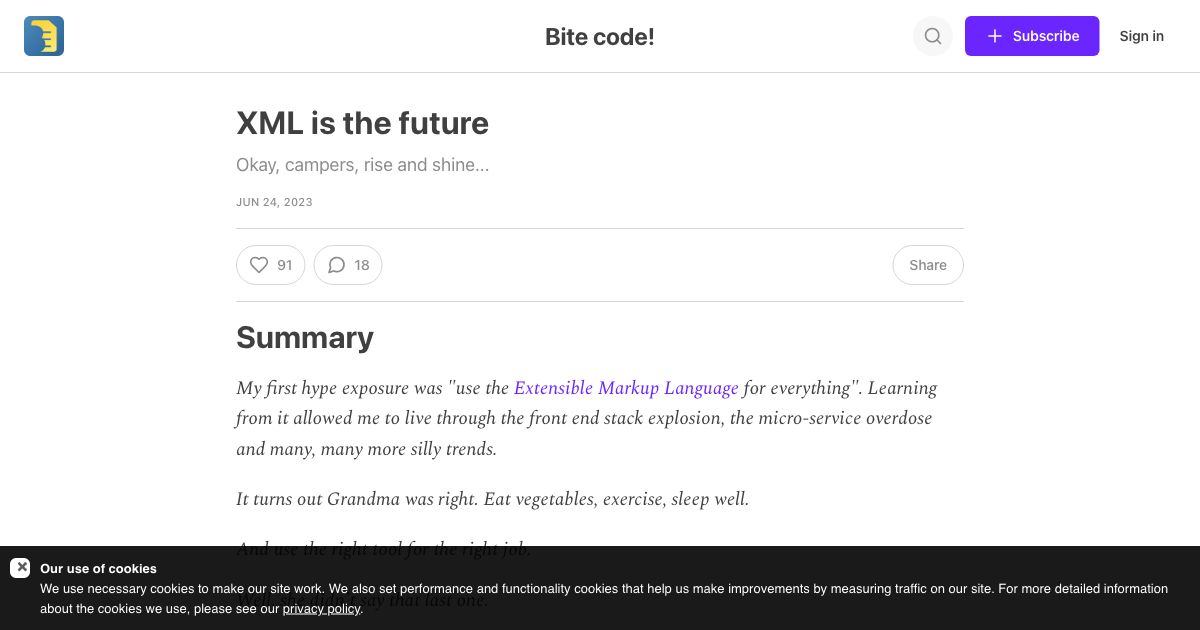Open the comments section via speech bubble
1200x630 pixels.
(337, 265)
